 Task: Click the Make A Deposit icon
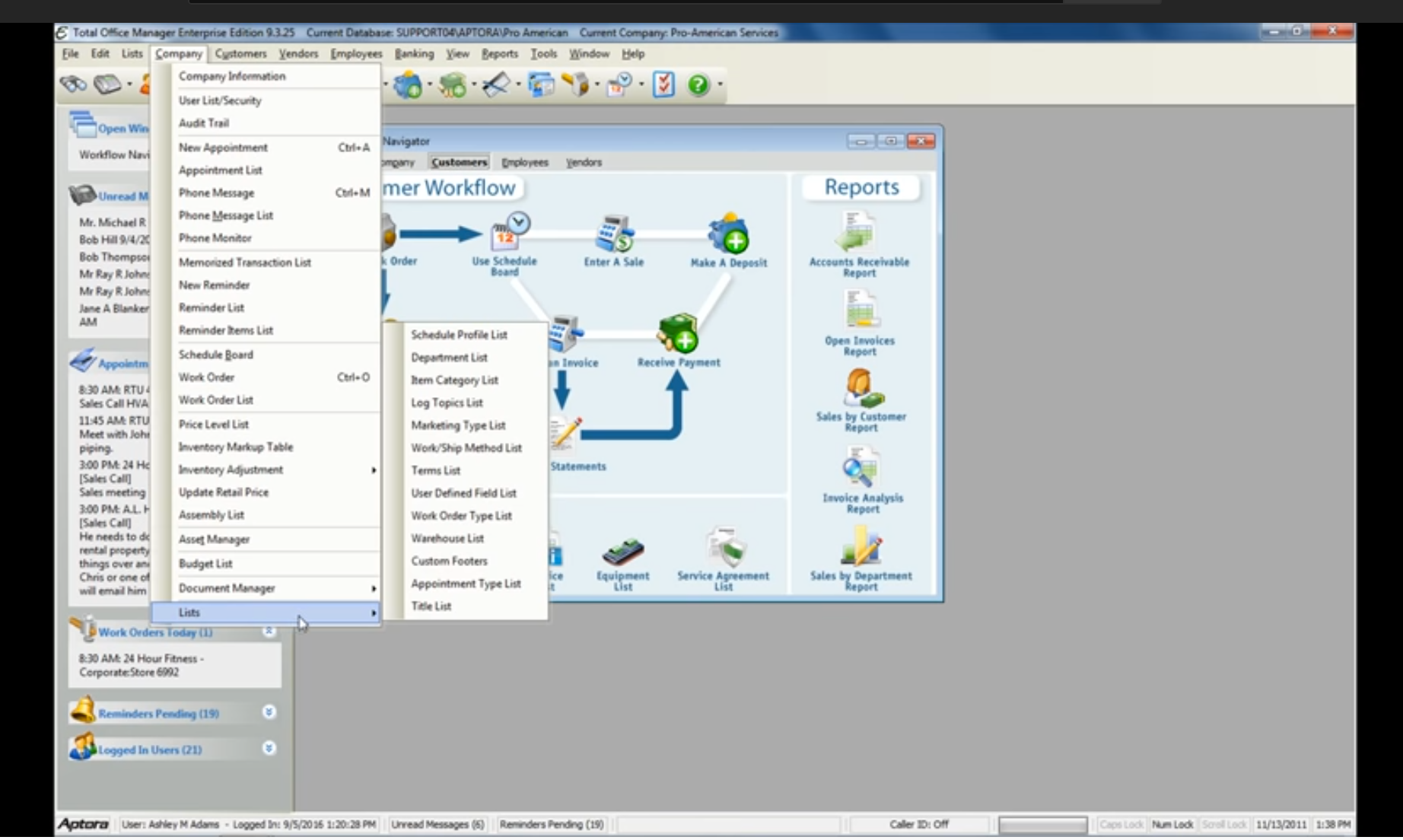click(x=729, y=234)
